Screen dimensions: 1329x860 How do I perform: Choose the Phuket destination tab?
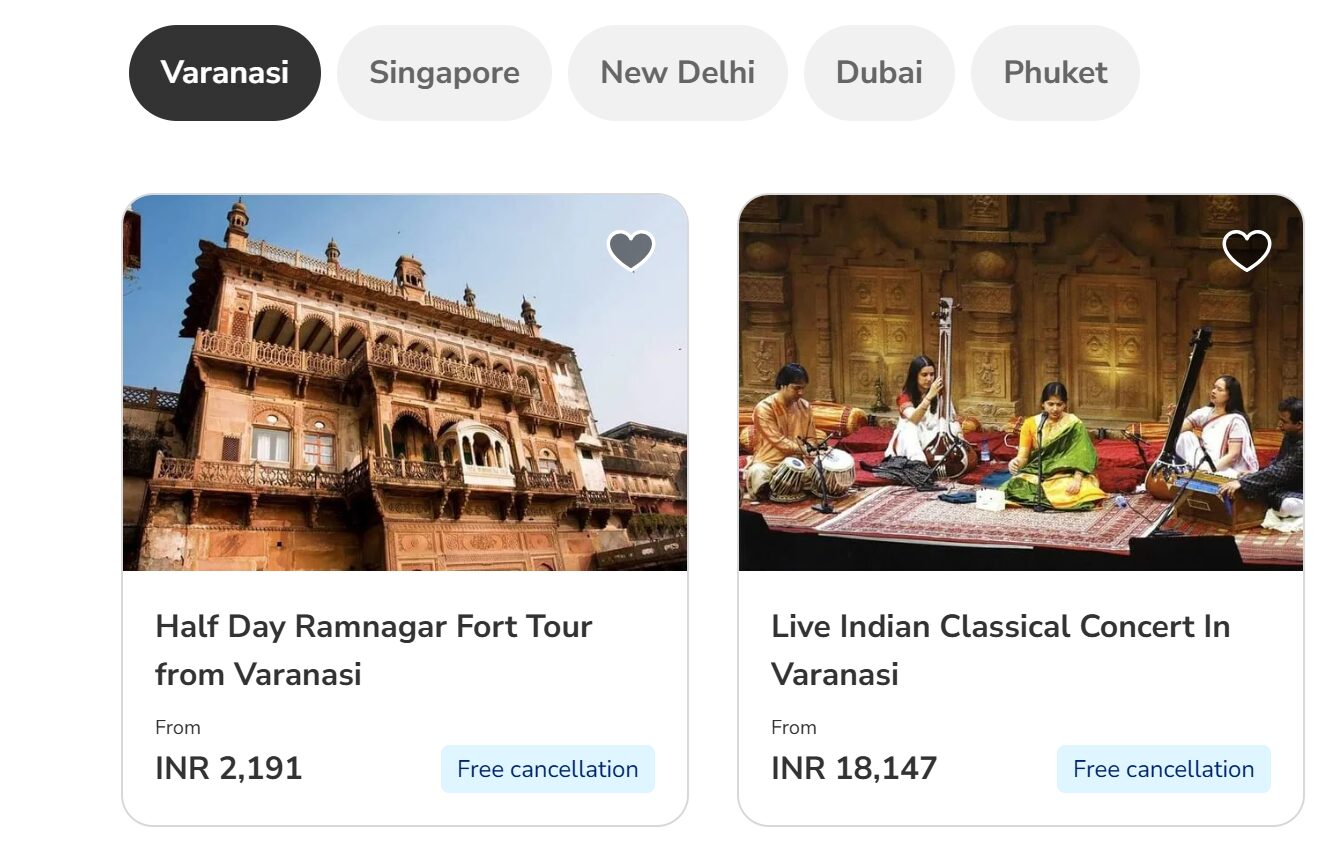coord(1055,73)
